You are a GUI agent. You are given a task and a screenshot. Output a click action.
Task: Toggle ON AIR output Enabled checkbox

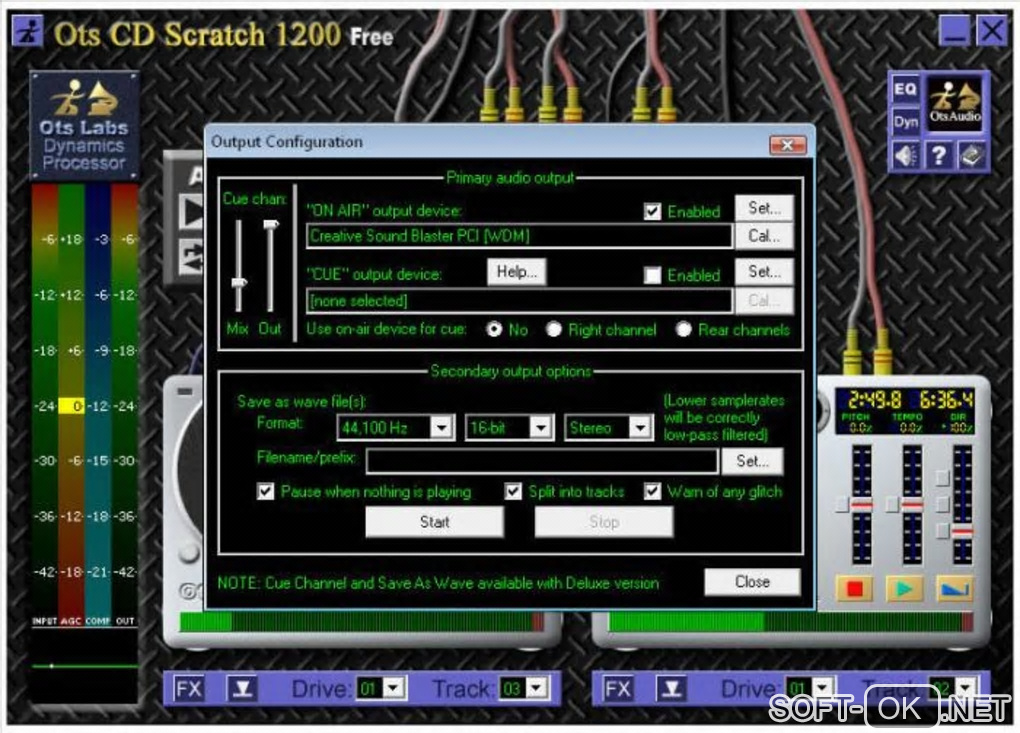pos(652,211)
